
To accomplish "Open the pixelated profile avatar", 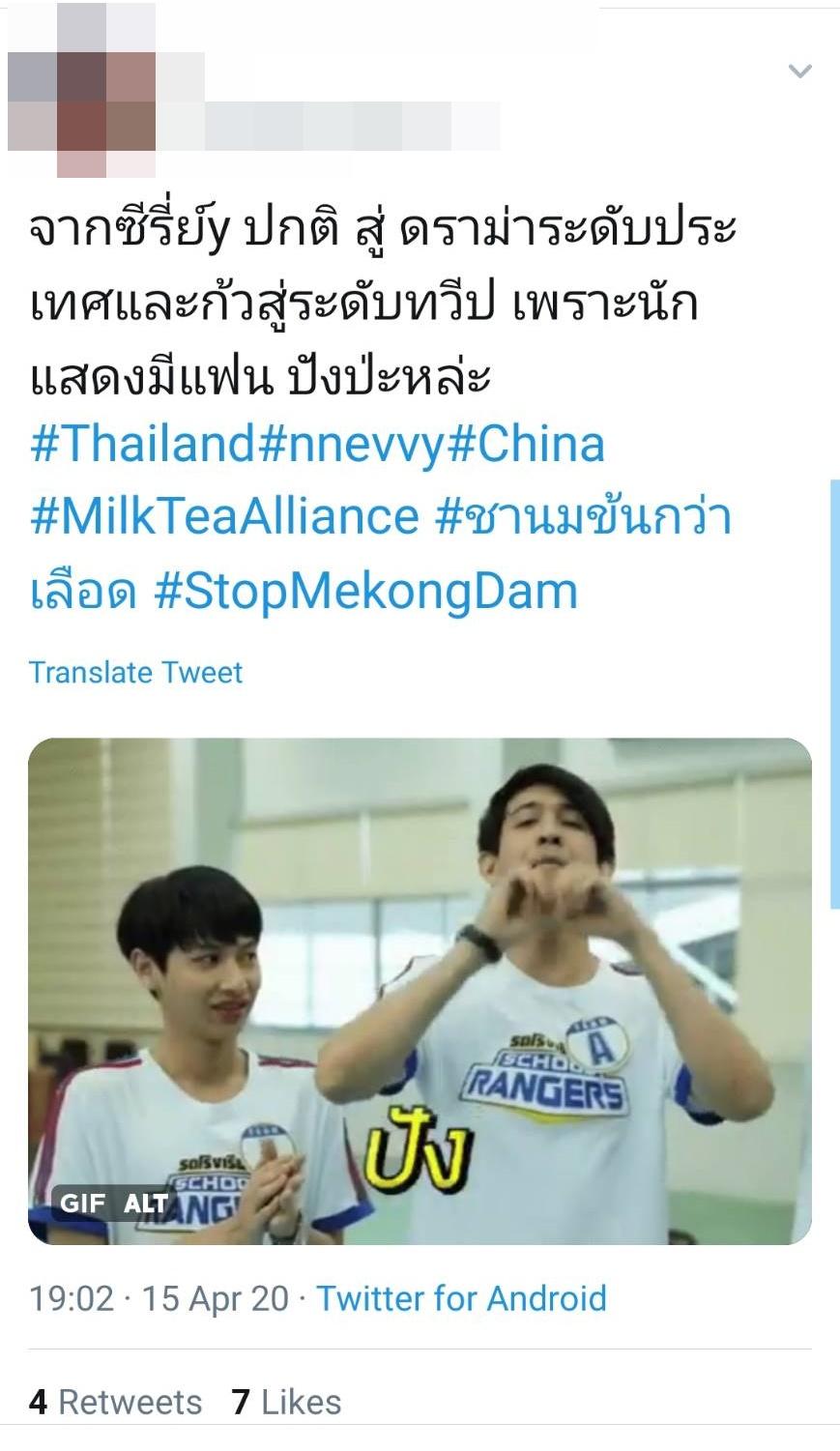I will (x=82, y=90).
